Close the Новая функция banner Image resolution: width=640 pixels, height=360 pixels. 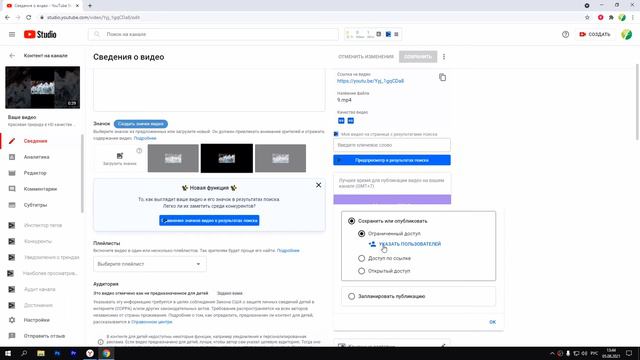point(318,185)
